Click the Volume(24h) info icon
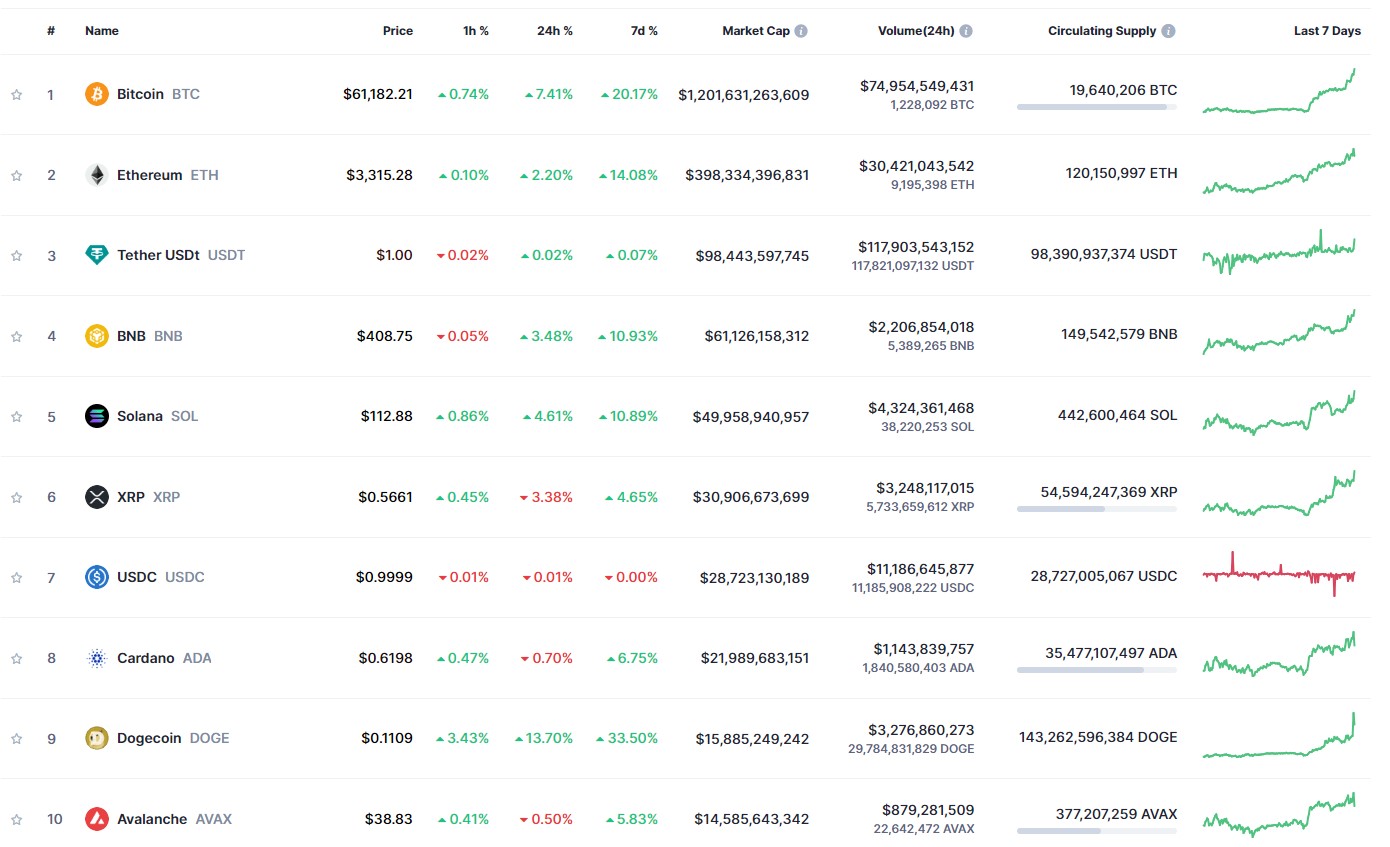The width and height of the screenshot is (1390, 847). [965, 31]
